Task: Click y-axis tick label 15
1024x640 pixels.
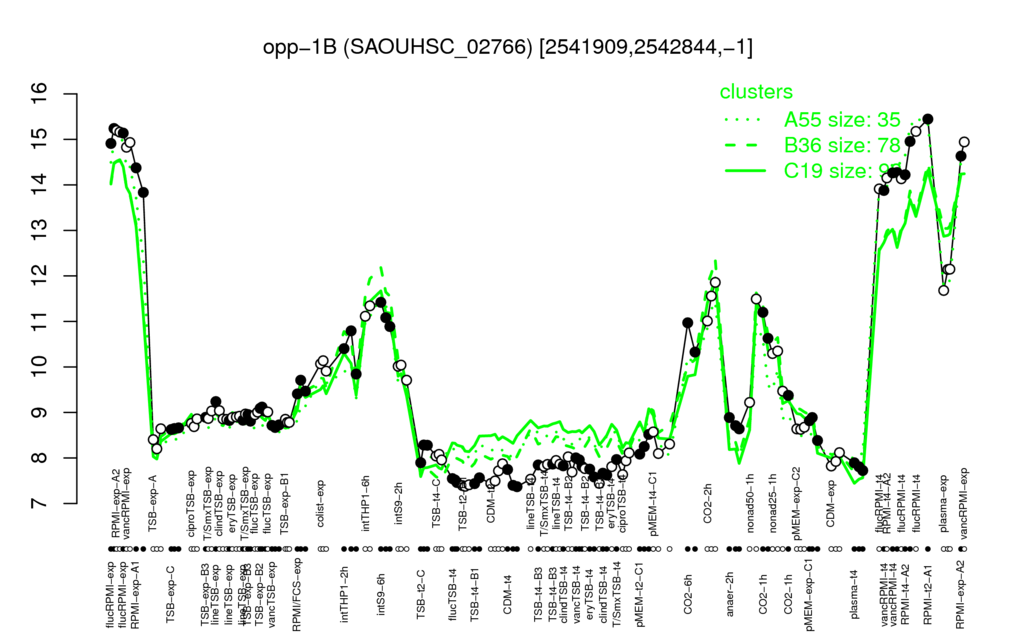Action: 40,139
